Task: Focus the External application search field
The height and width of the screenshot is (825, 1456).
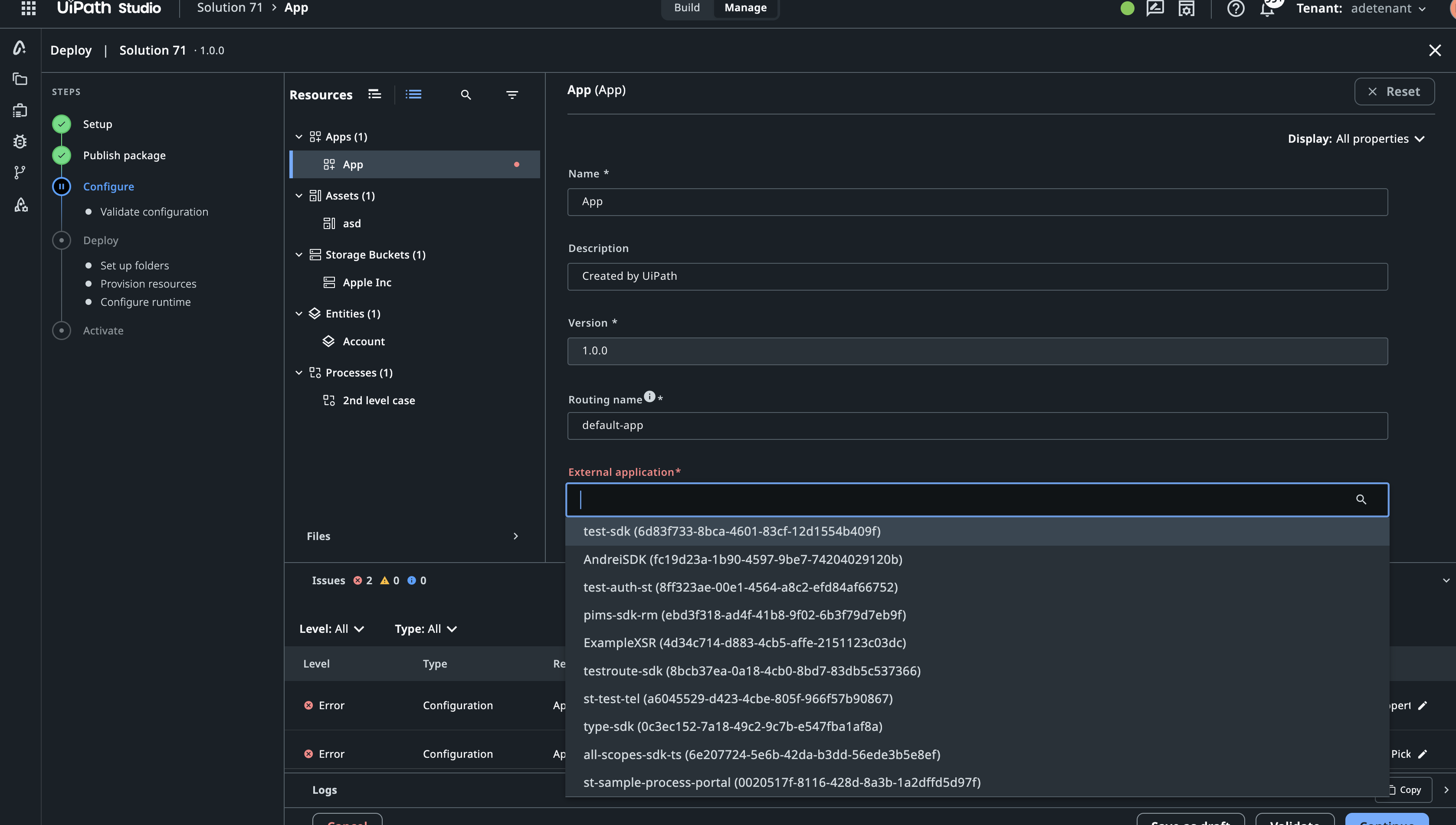Action: click(x=977, y=500)
